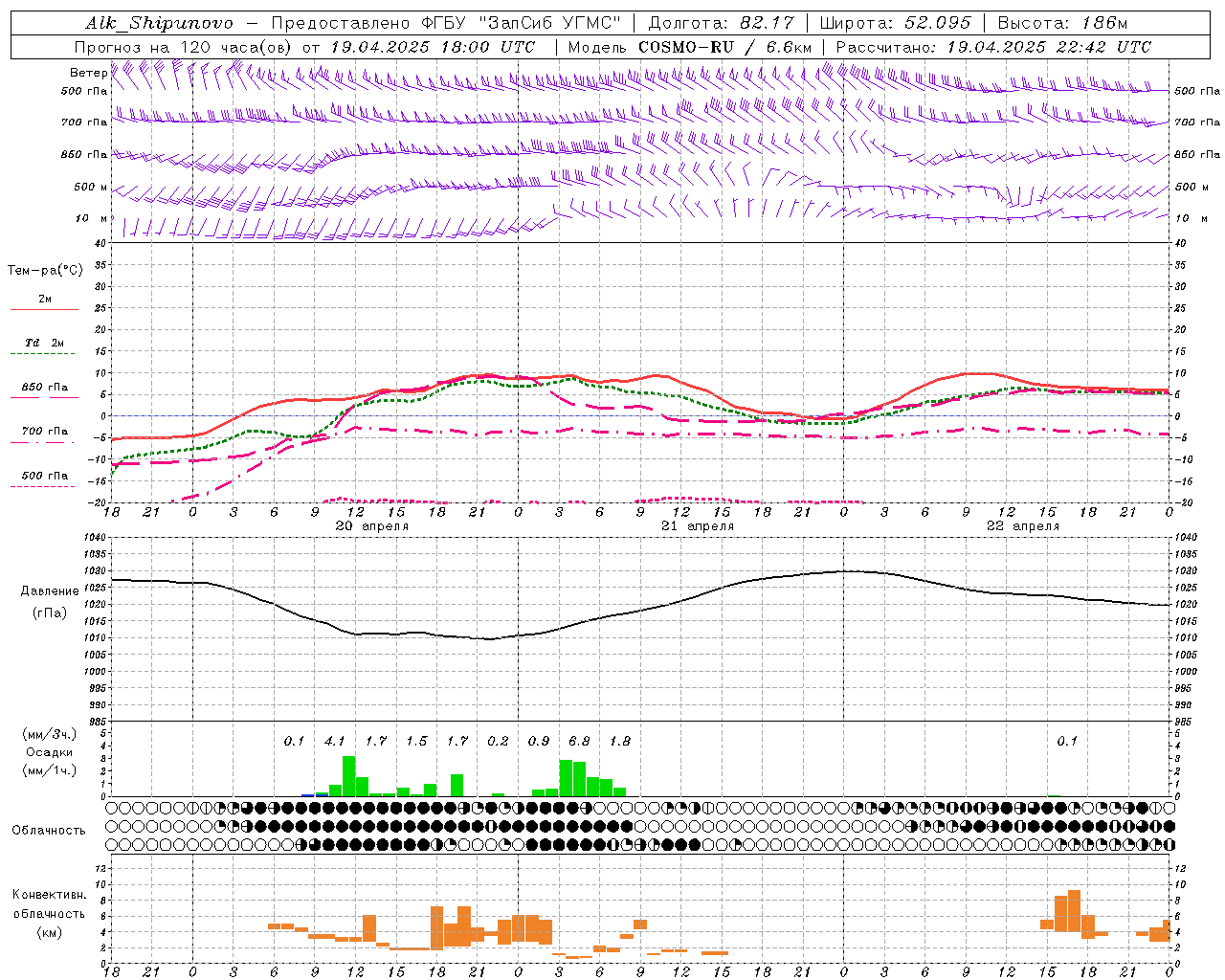
Task: Click the forecast start time 19.04.2025 18:00 UTC
Action: pos(433,47)
